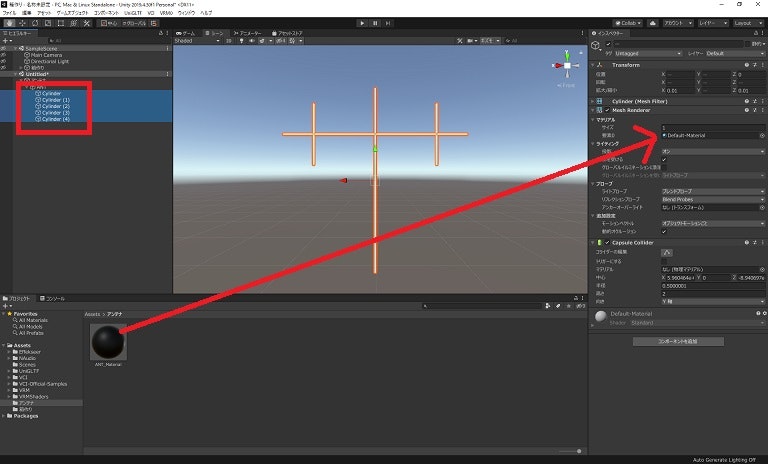Open the UniGLTF menu
Viewport: 768px width, 464px height.
pyautogui.click(x=133, y=13)
